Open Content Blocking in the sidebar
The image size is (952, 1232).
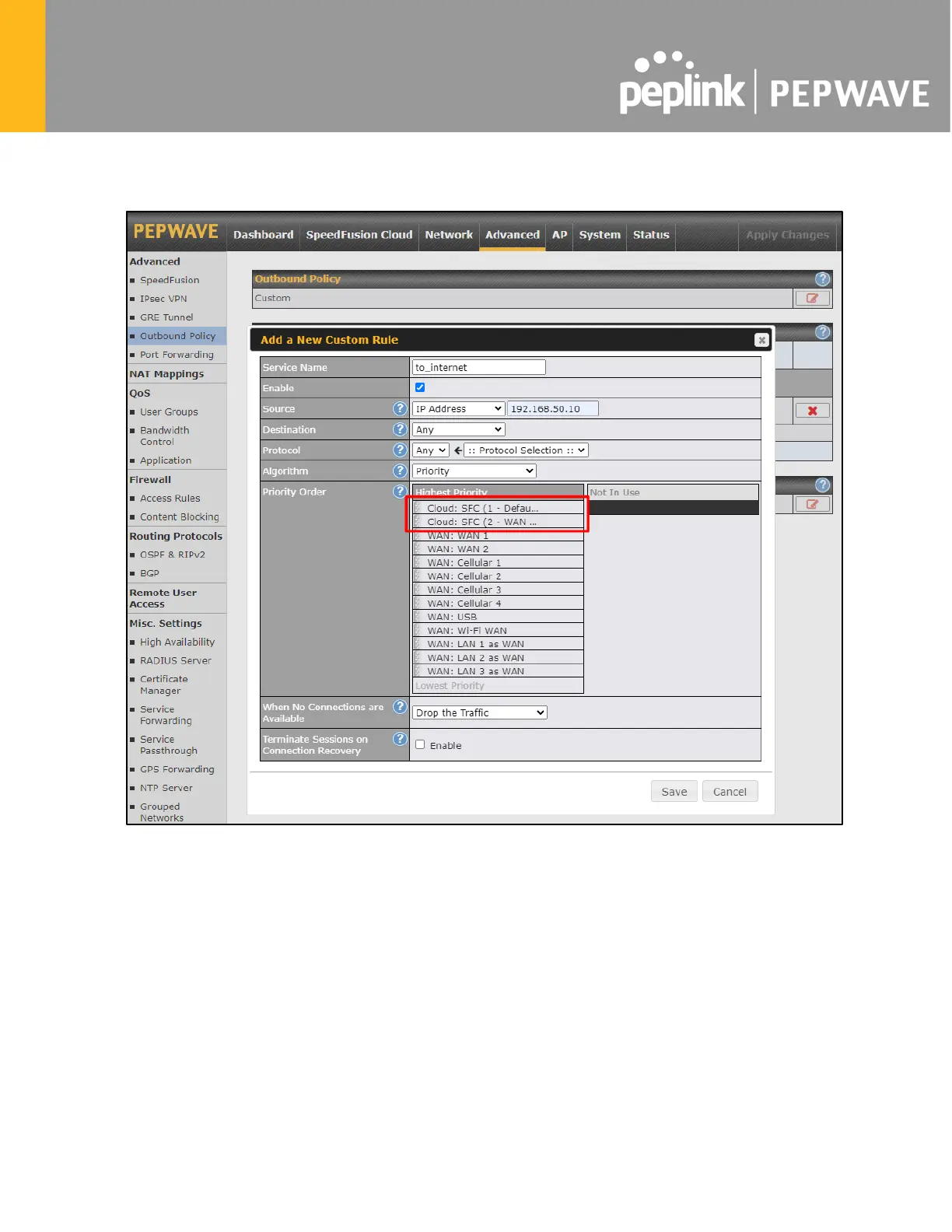[x=179, y=517]
